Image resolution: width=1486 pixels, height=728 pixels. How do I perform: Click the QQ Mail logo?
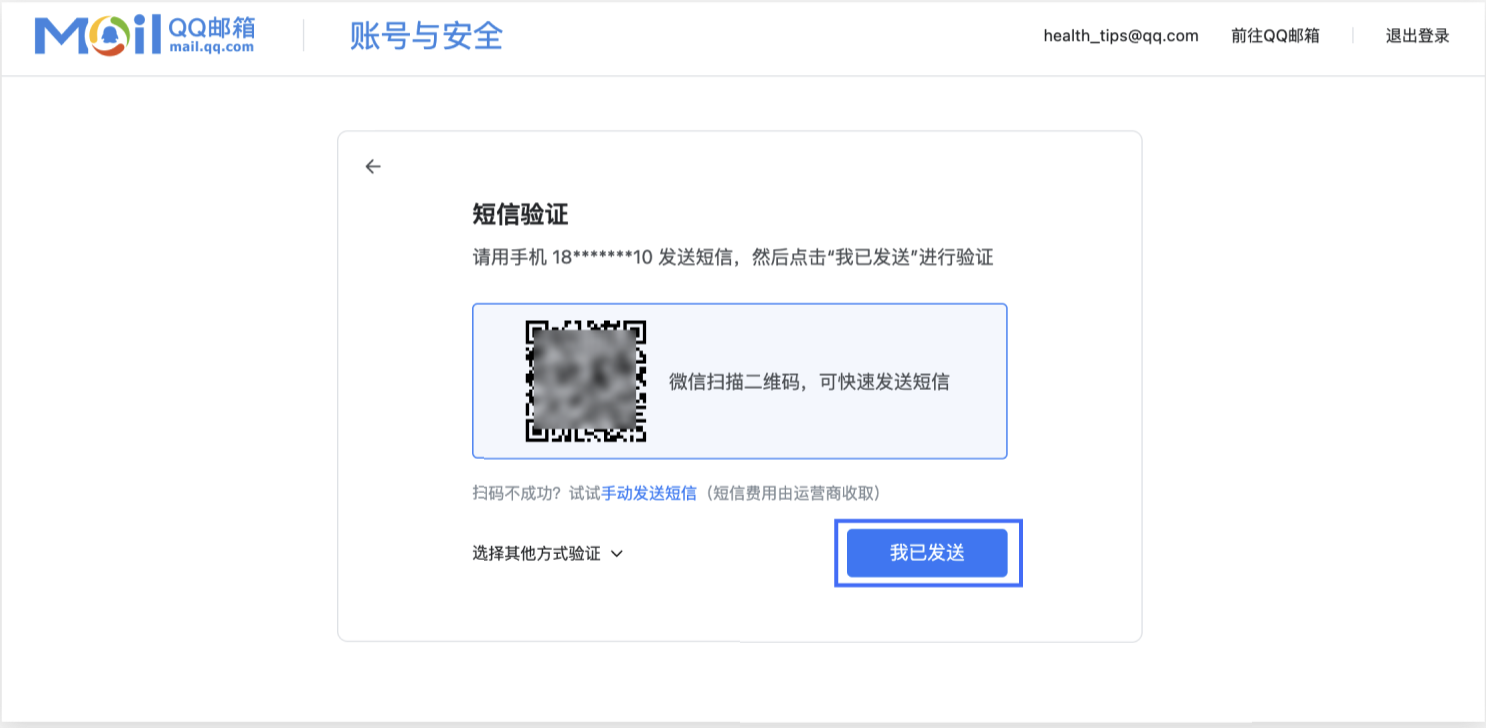click(x=143, y=36)
